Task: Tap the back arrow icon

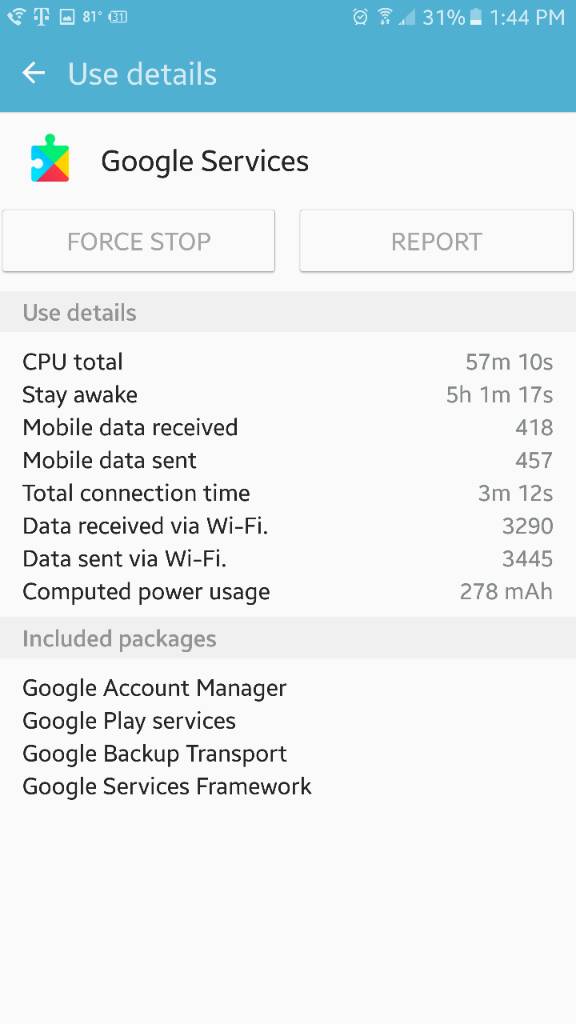Action: click(x=33, y=74)
